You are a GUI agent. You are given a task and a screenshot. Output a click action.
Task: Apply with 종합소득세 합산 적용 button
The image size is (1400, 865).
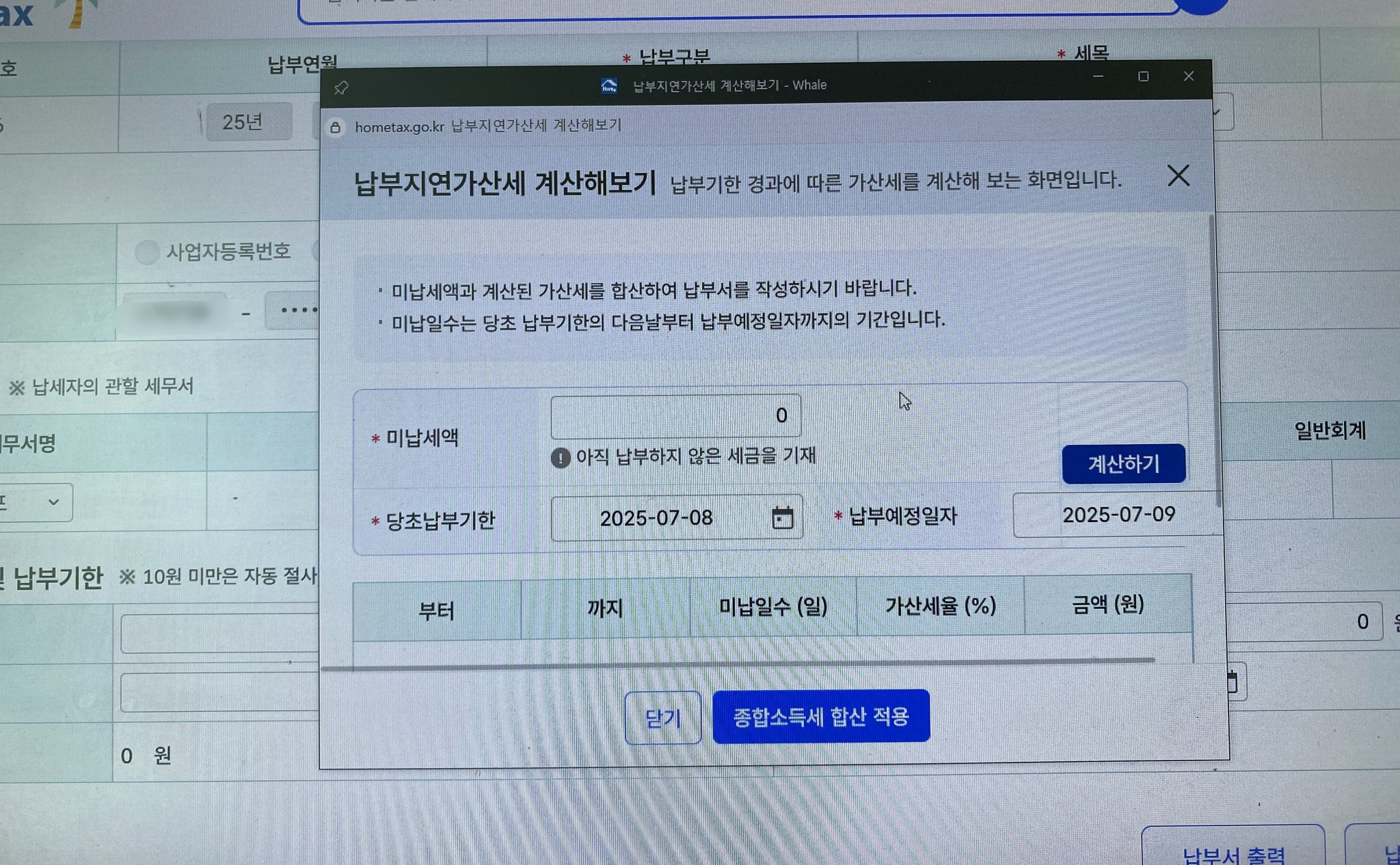[820, 716]
